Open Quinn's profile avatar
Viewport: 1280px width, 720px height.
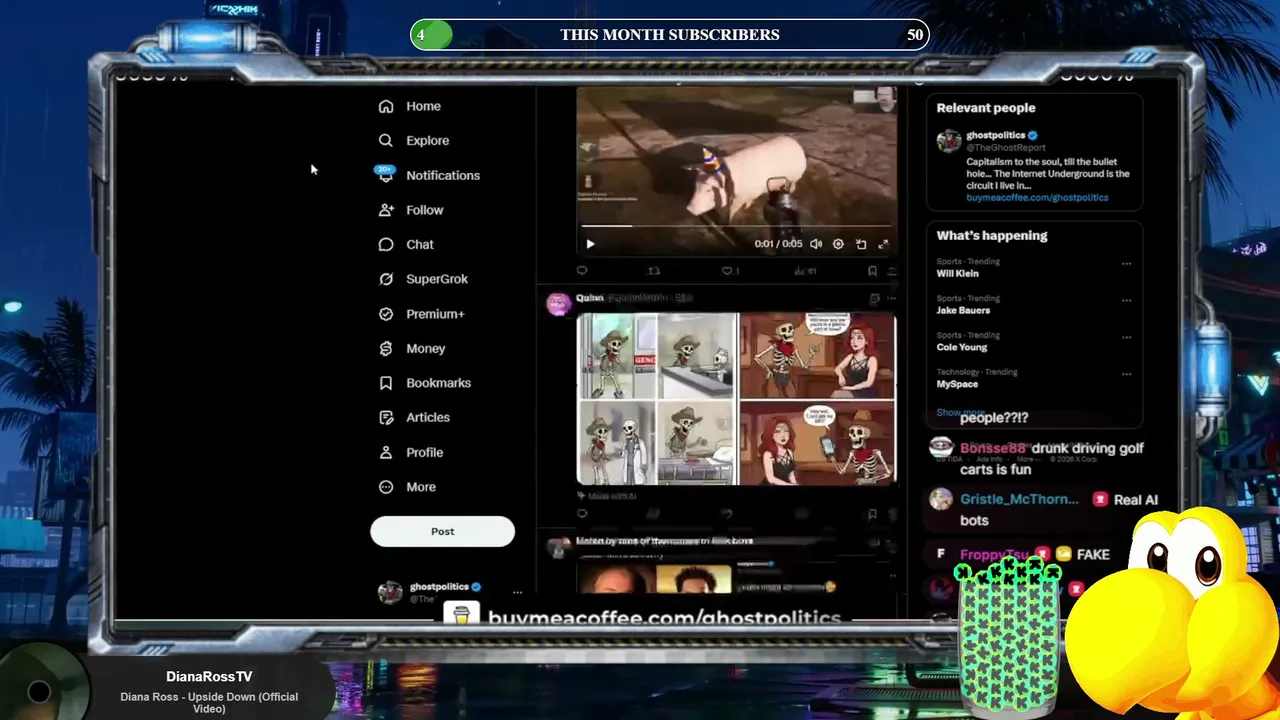558,305
